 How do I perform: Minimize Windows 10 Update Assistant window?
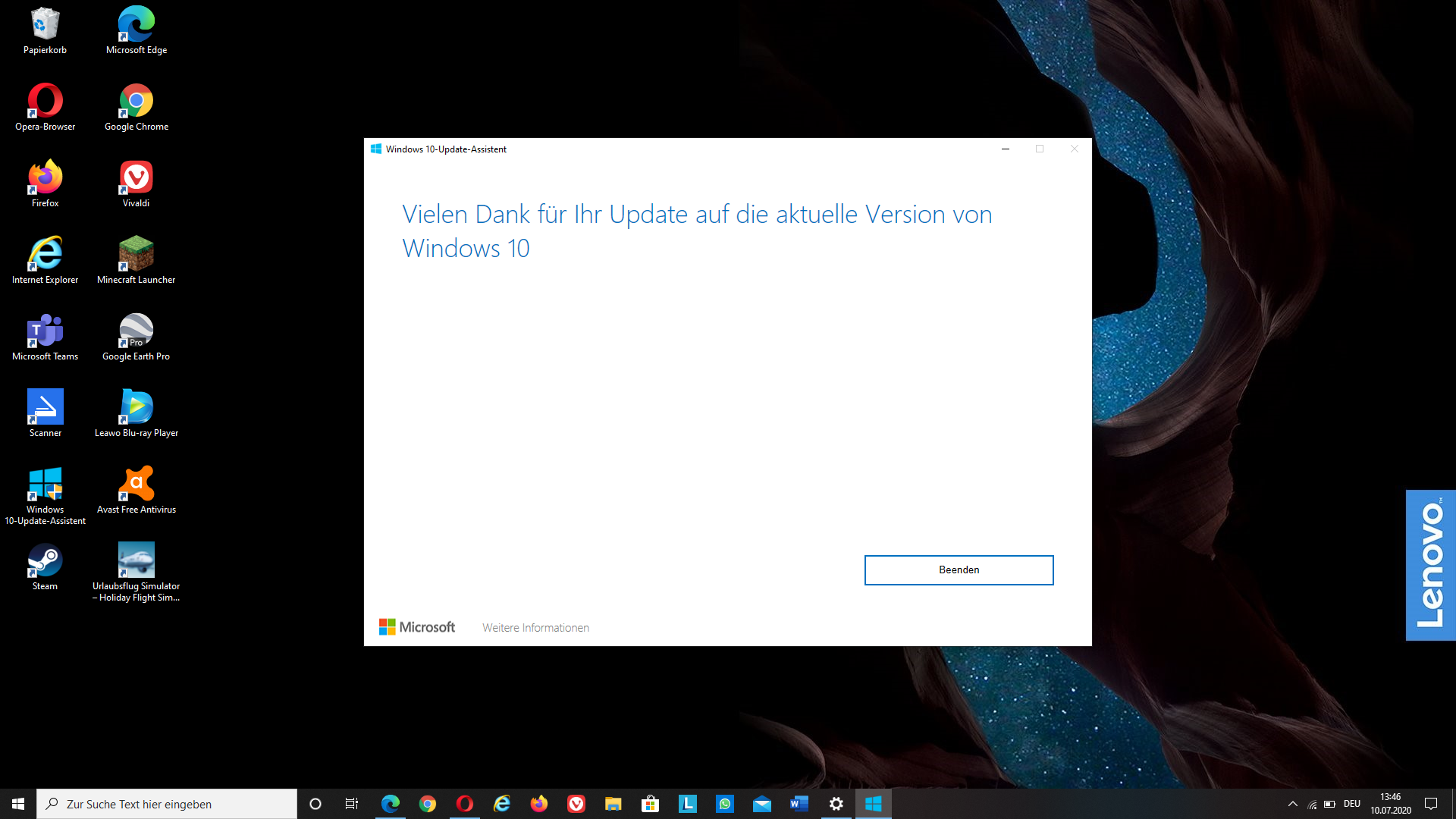point(1006,149)
